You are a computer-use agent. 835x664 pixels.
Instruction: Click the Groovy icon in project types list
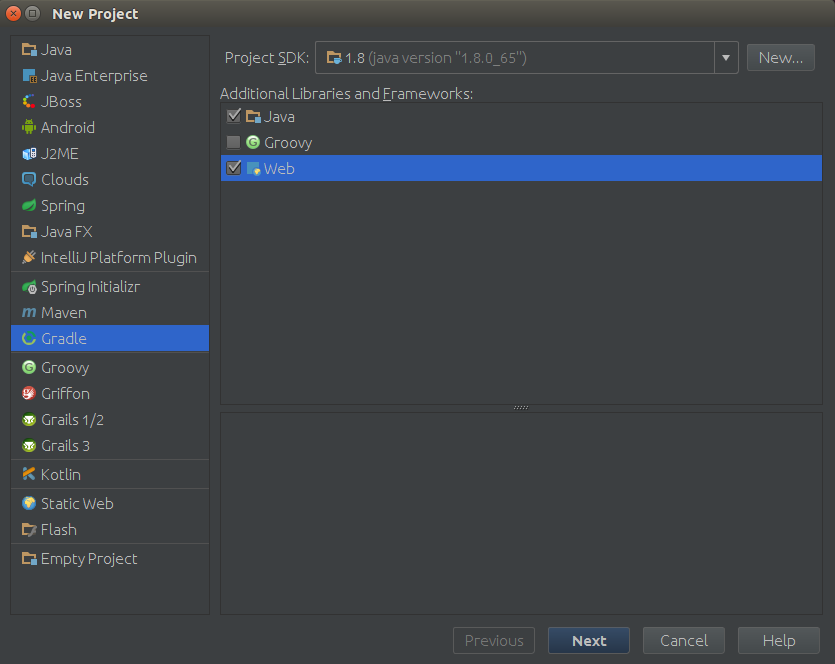29,367
